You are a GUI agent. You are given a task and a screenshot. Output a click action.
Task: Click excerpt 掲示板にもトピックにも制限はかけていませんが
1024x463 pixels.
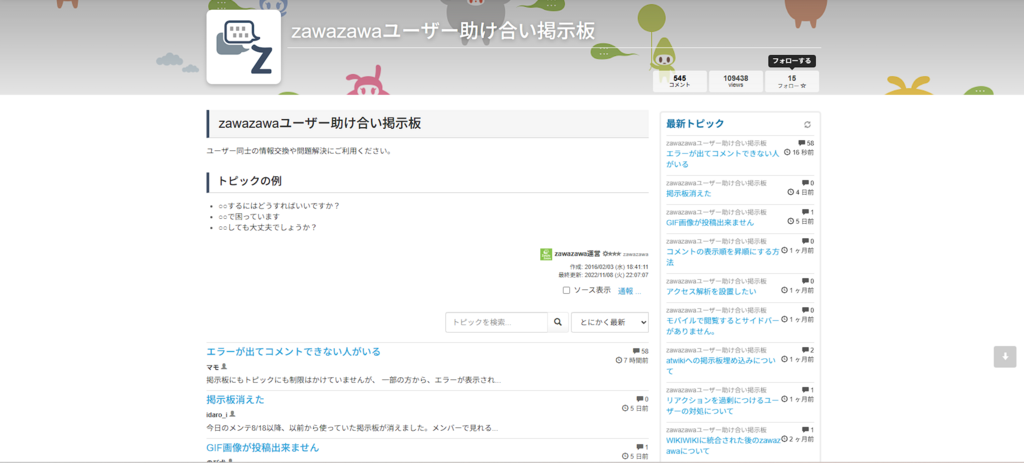(353, 379)
